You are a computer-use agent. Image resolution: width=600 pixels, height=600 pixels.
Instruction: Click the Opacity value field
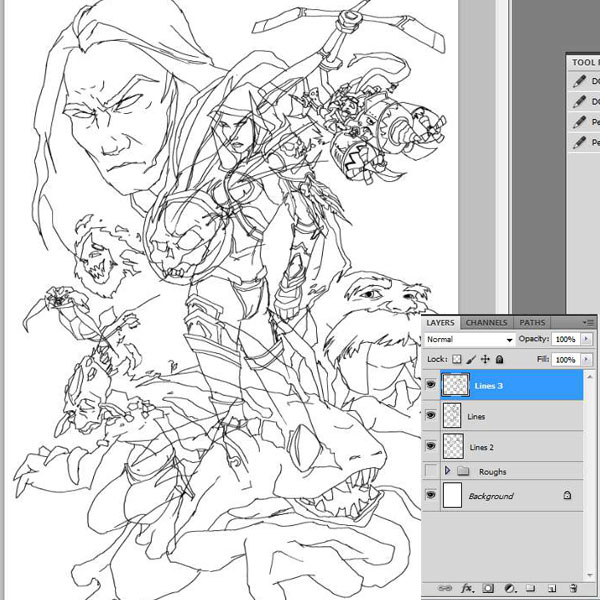coord(566,339)
